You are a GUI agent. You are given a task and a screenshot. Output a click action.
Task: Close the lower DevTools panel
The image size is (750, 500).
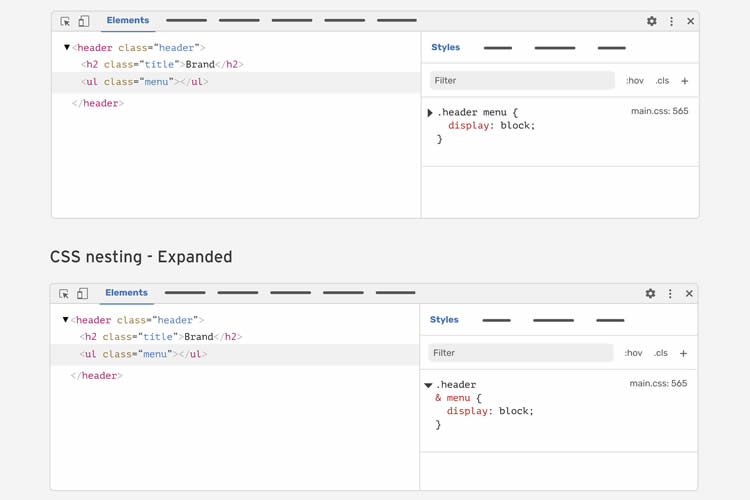pos(689,293)
